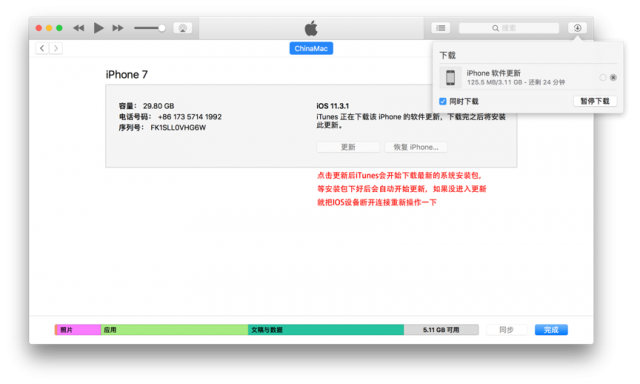Click the 125.5 MB/3.11 GB download progress text
The height and width of the screenshot is (384, 640).
click(x=494, y=82)
